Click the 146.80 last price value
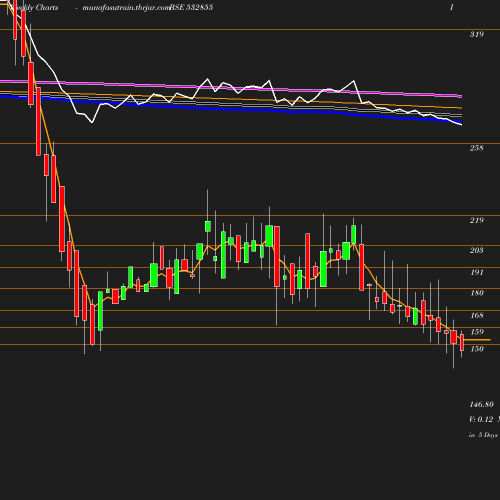This screenshot has height=500, width=500. 481,404
